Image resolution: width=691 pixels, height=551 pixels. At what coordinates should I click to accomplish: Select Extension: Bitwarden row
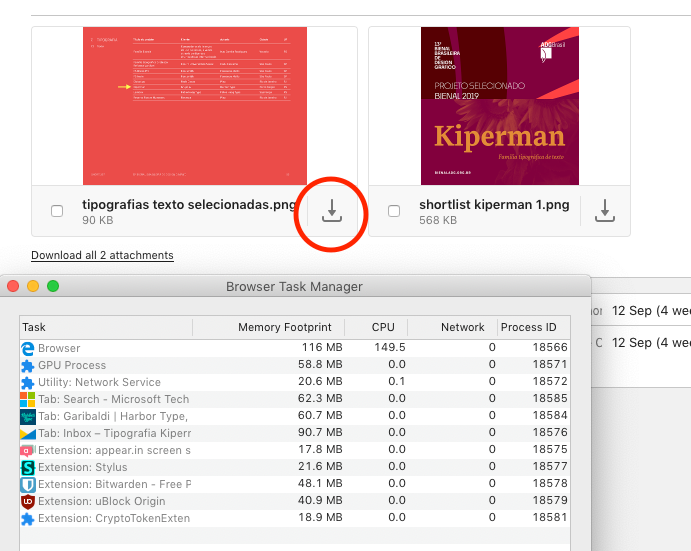coord(295,484)
